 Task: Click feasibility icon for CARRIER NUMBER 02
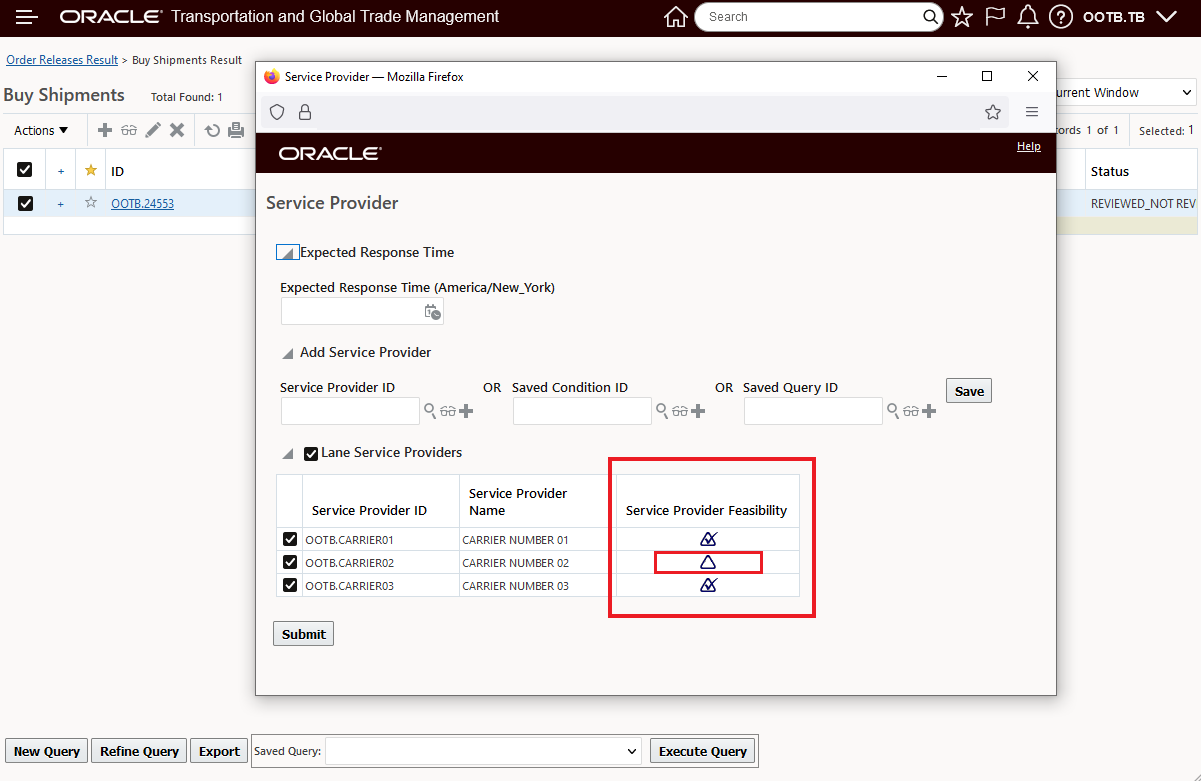708,562
